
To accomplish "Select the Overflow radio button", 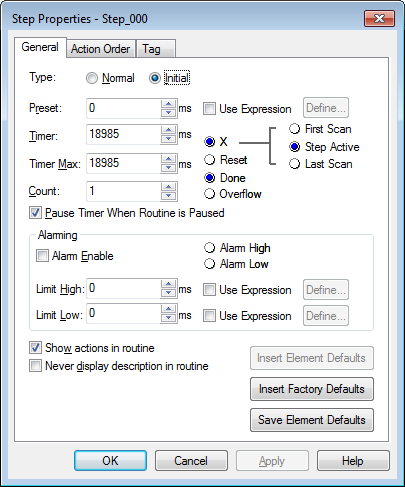I will coord(209,194).
